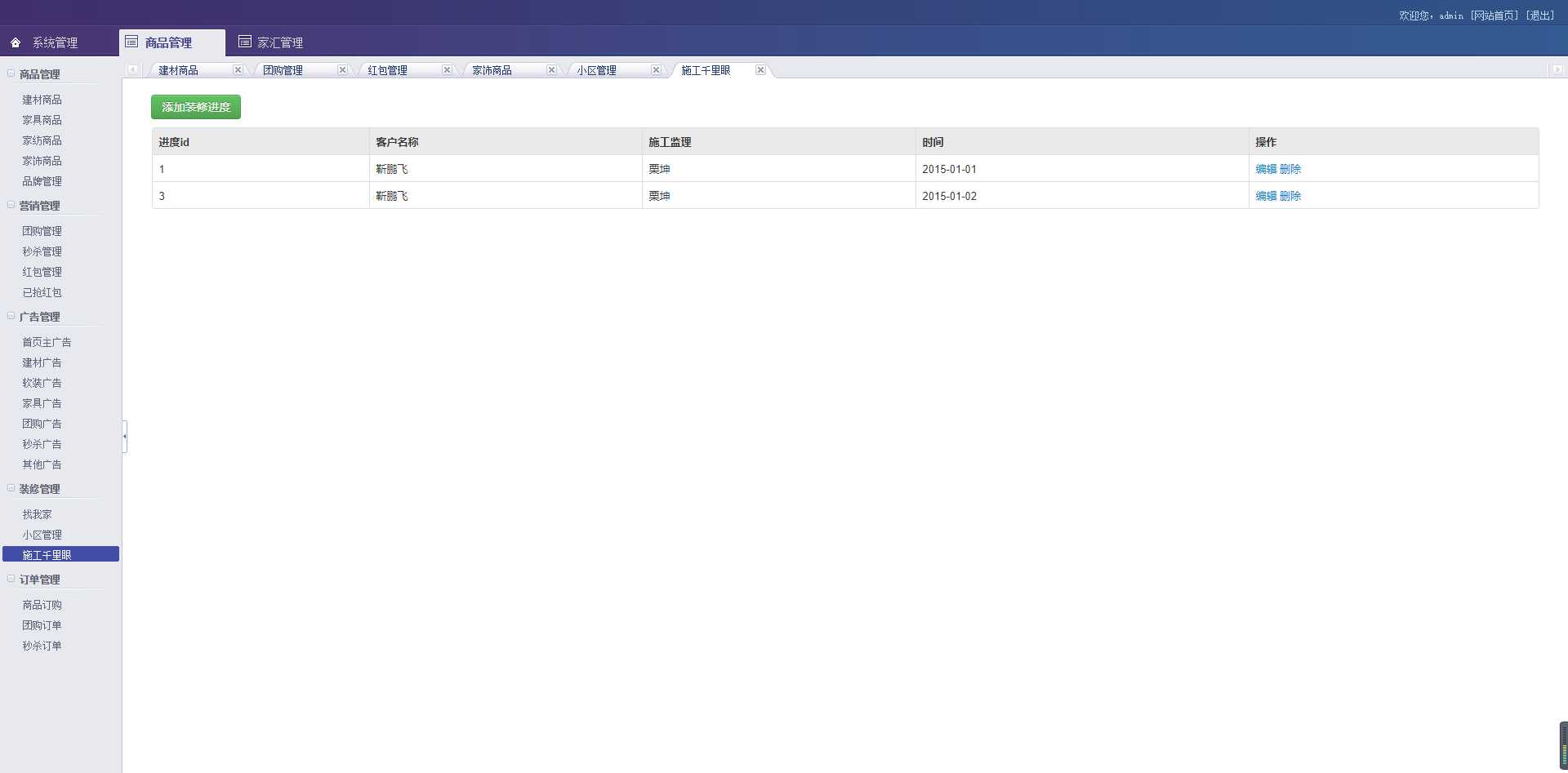The image size is (1568, 773).
Task: Edit the progress row with id 1
Action: click(x=1266, y=169)
